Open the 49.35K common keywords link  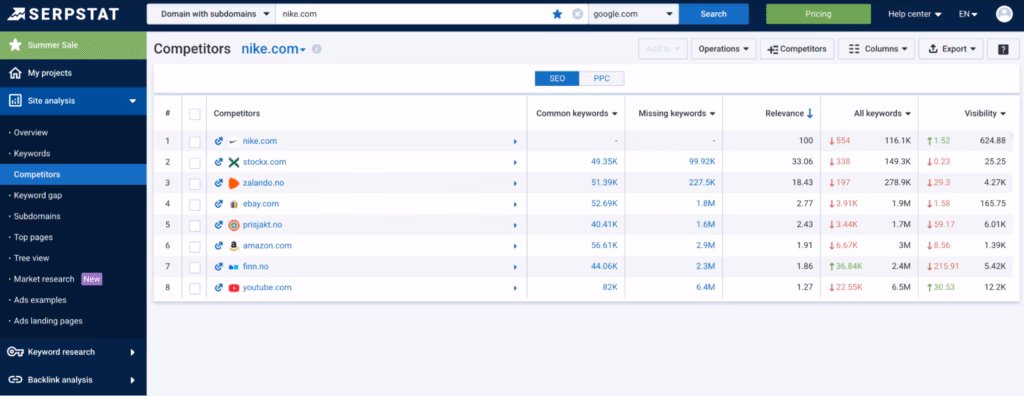coord(604,162)
